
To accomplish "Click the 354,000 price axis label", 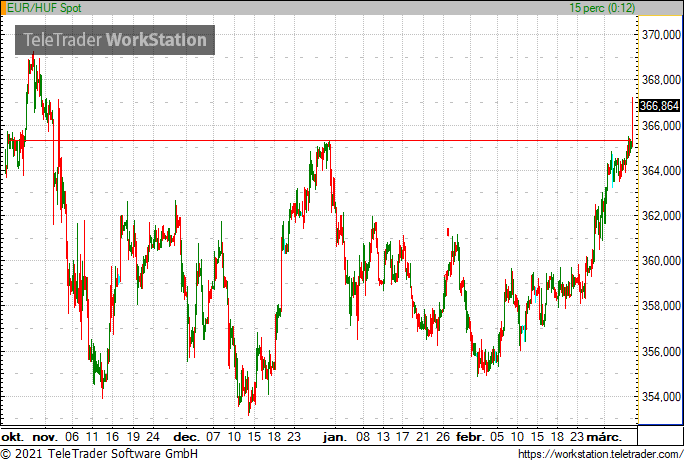I will (661, 397).
